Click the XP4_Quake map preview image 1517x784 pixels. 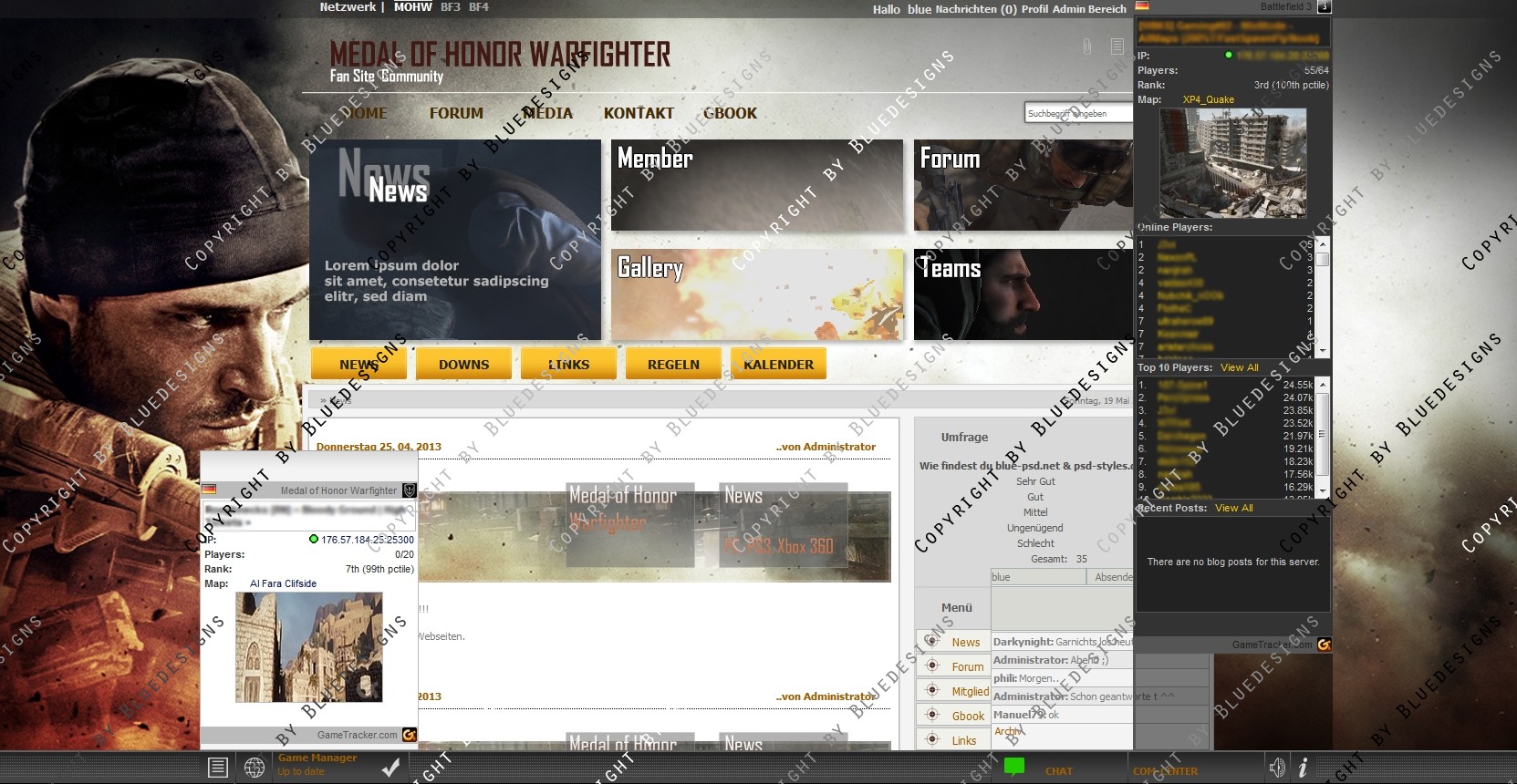[1232, 163]
